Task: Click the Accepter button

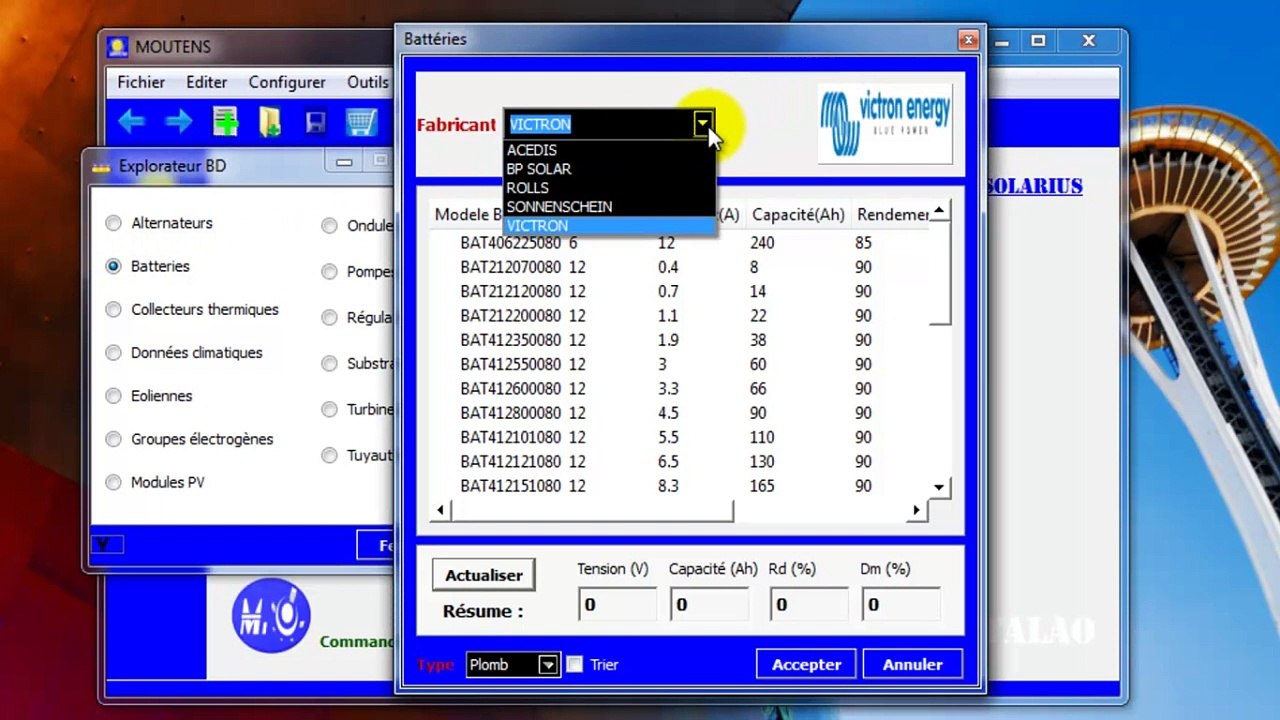Action: point(806,664)
